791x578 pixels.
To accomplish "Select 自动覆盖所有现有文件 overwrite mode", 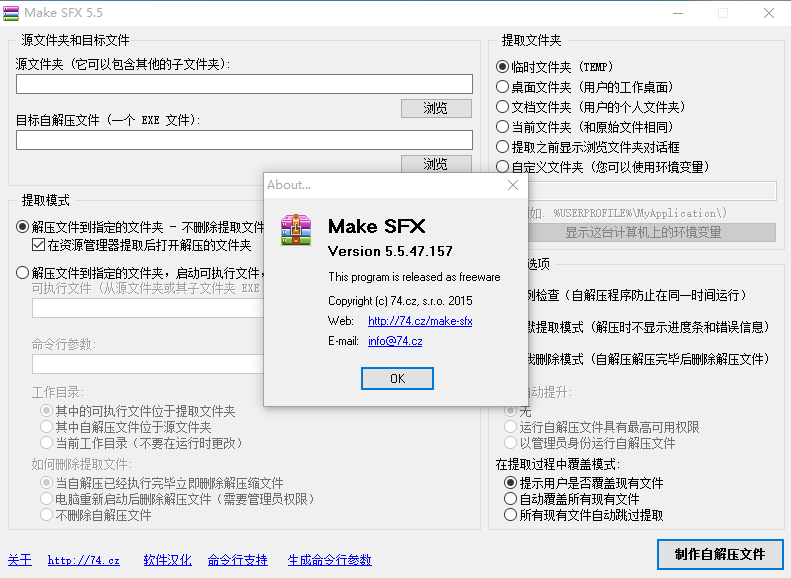I will point(511,499).
